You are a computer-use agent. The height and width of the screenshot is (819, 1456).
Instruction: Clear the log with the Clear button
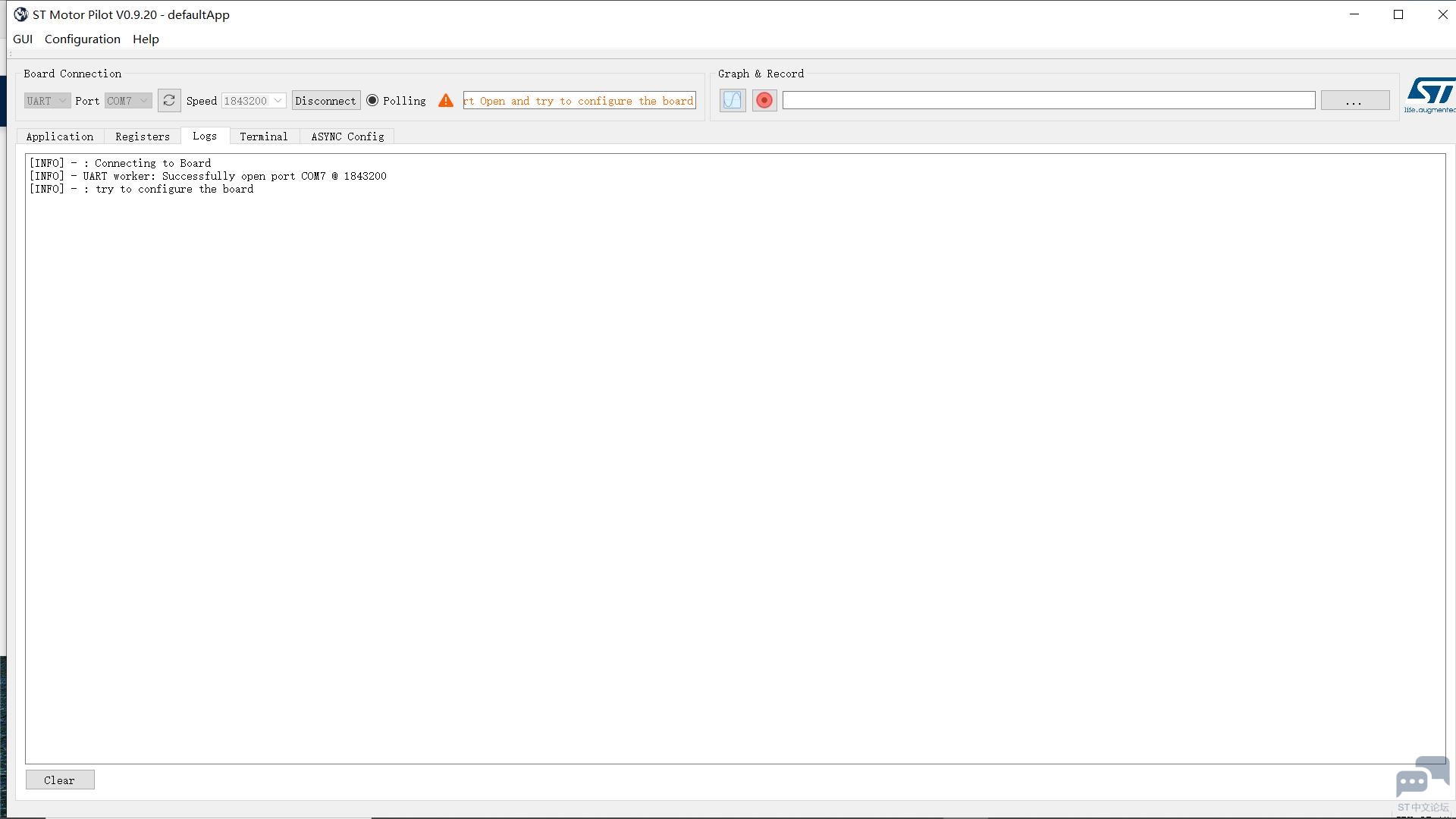coord(60,780)
